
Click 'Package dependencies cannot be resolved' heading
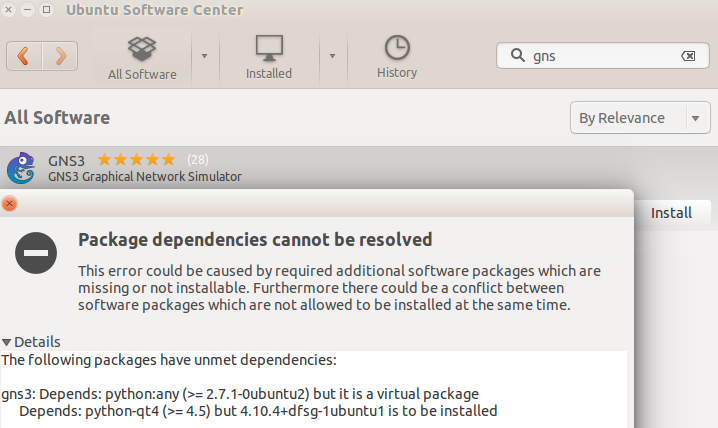pyautogui.click(x=255, y=240)
